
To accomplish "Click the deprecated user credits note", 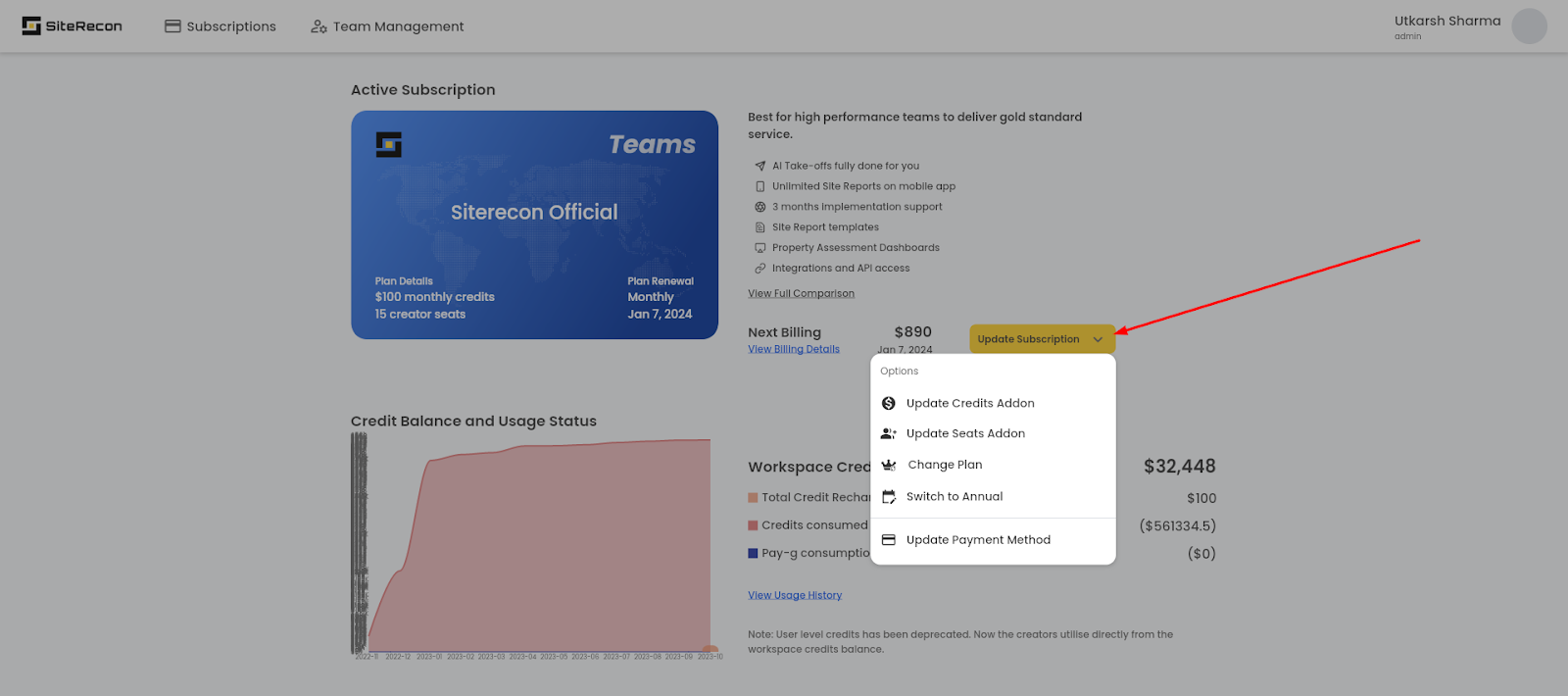I will tap(960, 642).
